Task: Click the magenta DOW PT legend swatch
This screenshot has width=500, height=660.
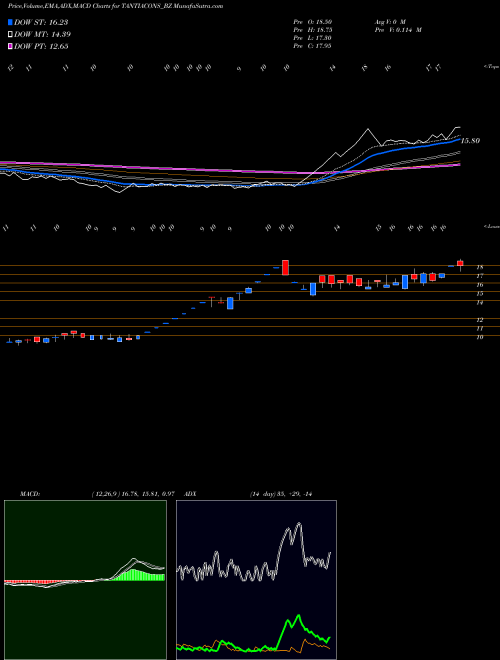Action: [x=11, y=46]
